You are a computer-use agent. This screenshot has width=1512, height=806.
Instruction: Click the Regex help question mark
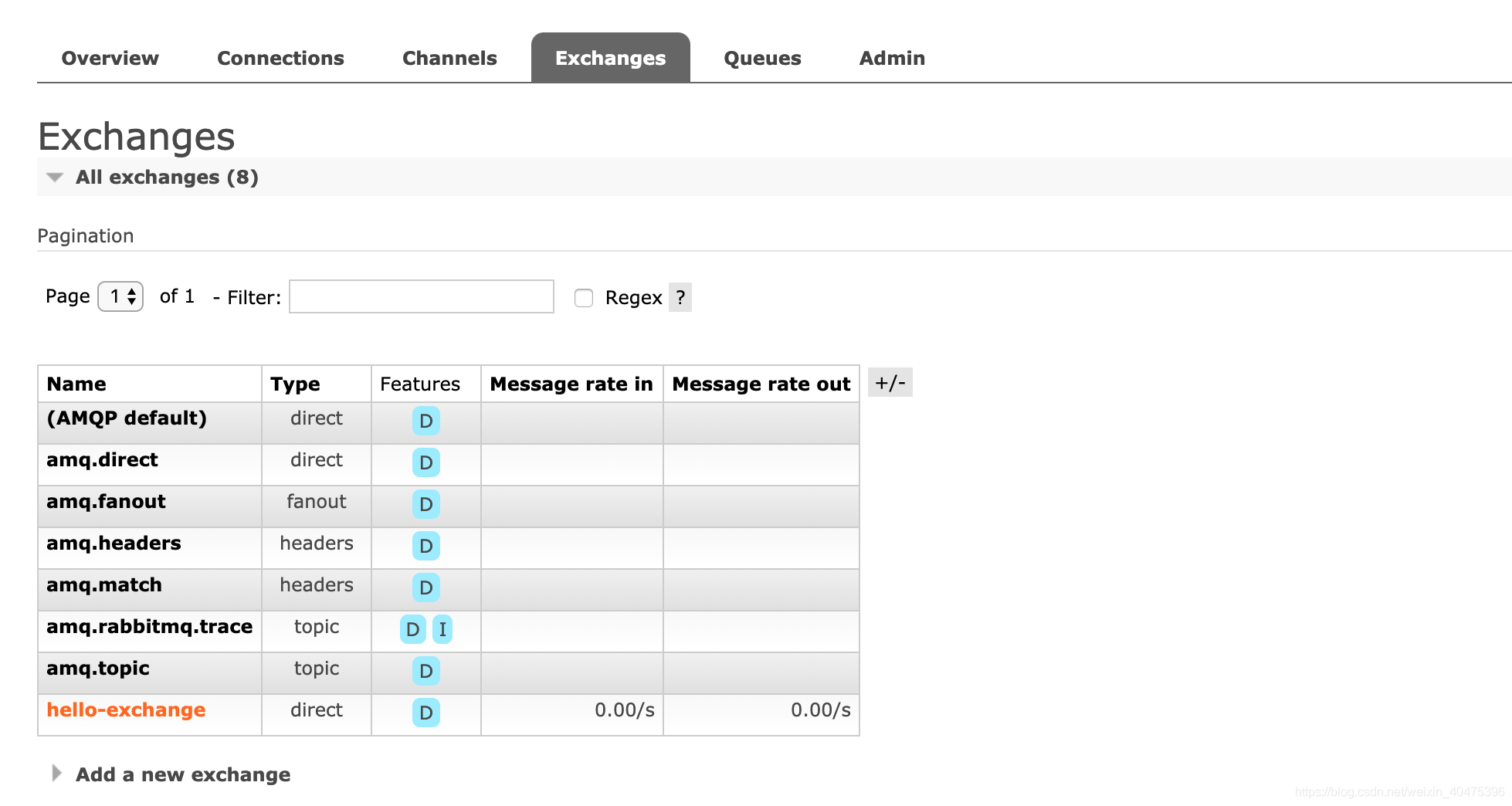679,297
